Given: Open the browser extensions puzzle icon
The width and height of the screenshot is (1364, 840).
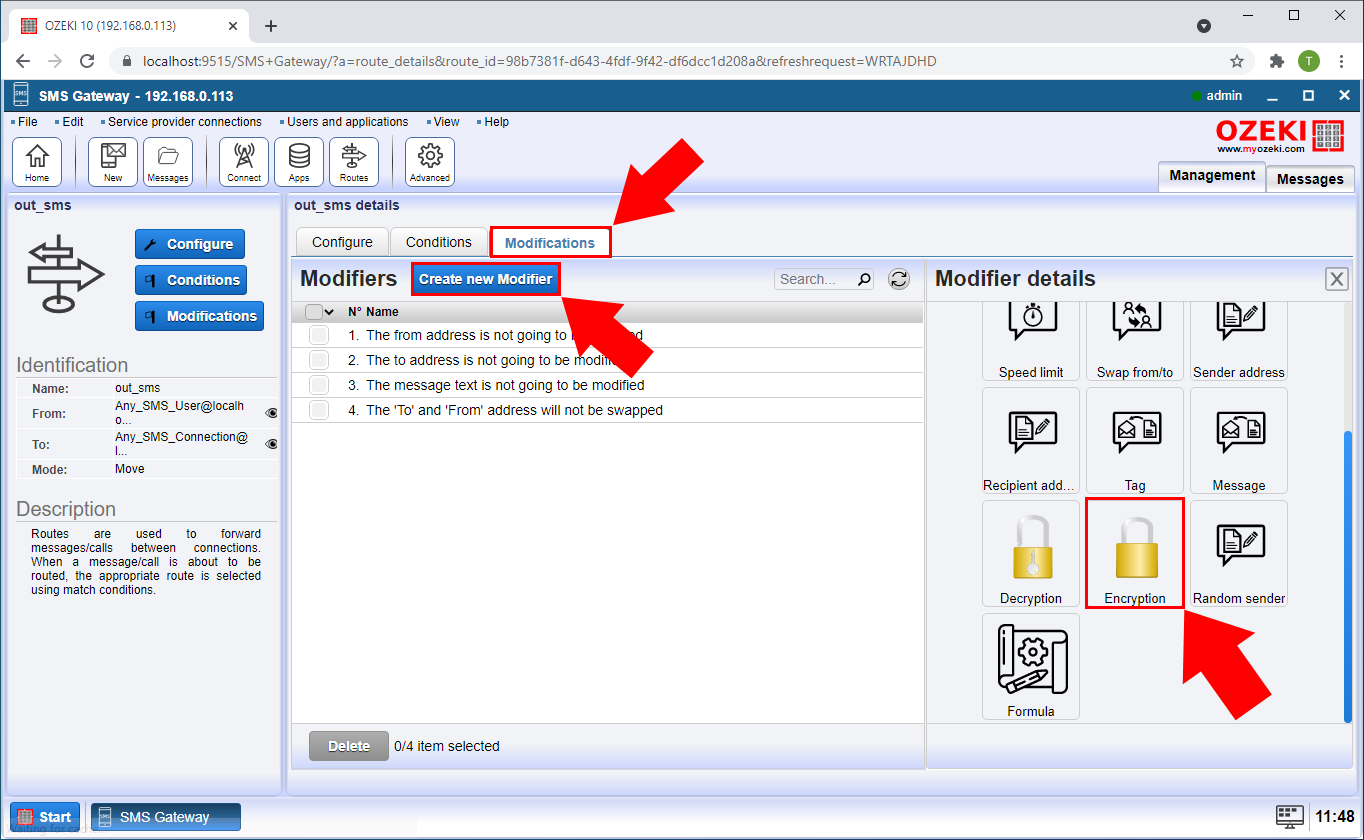Looking at the screenshot, I should (x=1276, y=61).
